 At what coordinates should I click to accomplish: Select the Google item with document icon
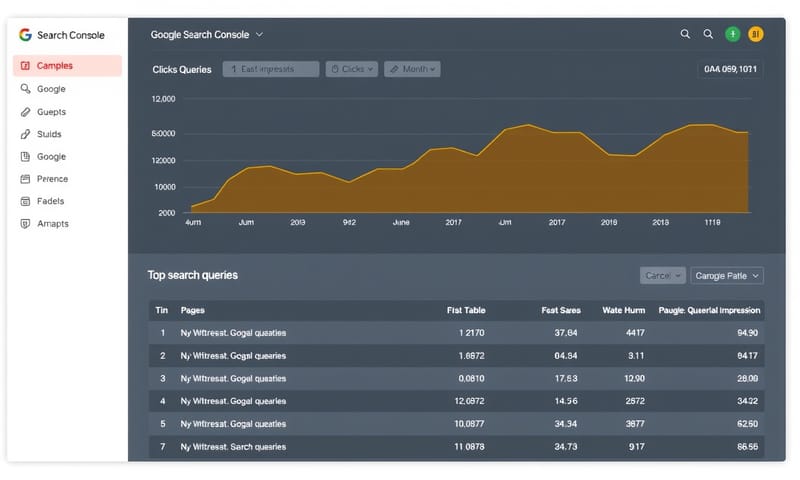coord(50,157)
